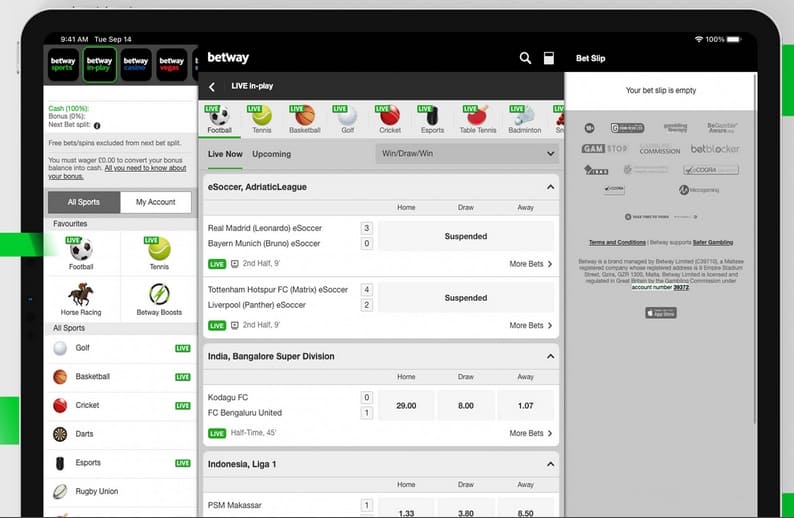Screen dimensions: 794x518
Task: Select Cricket in the live sports carousel
Action: pyautogui.click(x=390, y=119)
